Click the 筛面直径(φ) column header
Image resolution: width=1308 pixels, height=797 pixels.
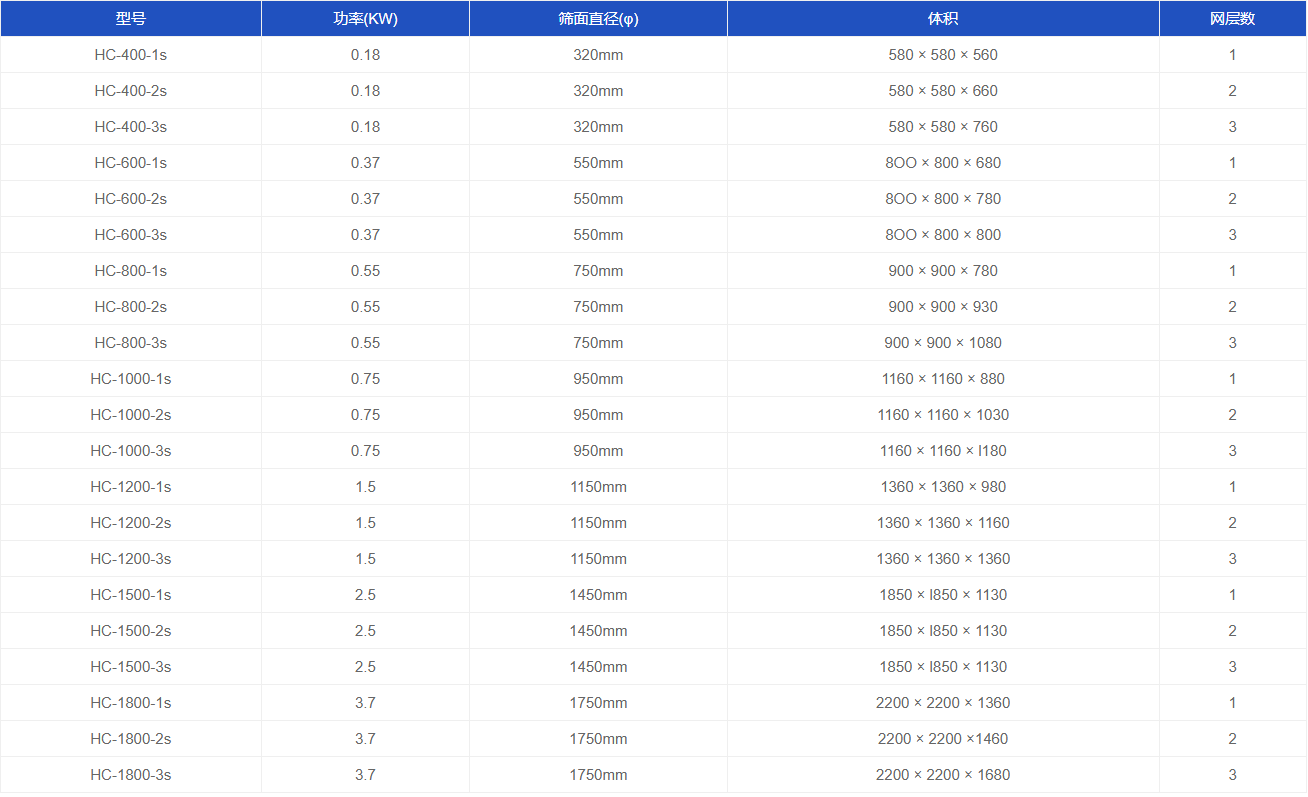click(599, 19)
